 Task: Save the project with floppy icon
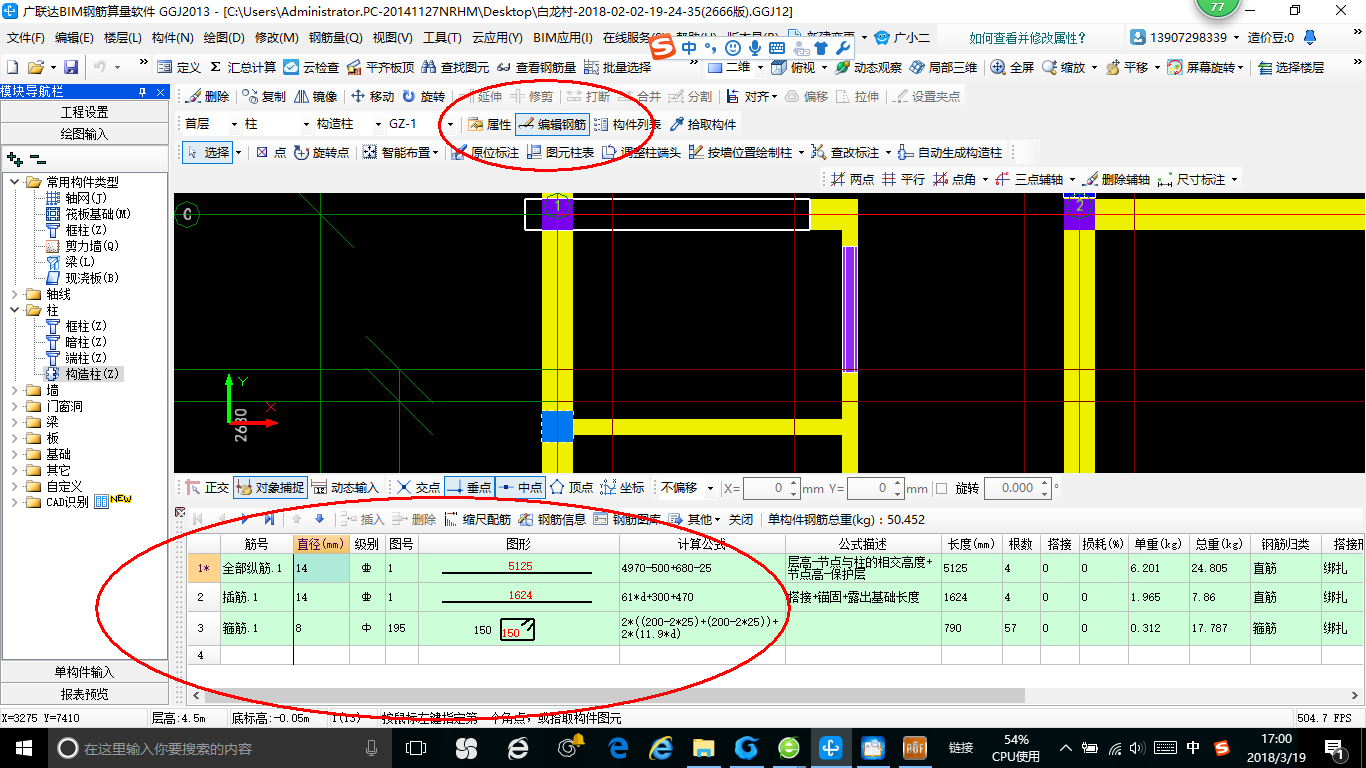coord(71,67)
